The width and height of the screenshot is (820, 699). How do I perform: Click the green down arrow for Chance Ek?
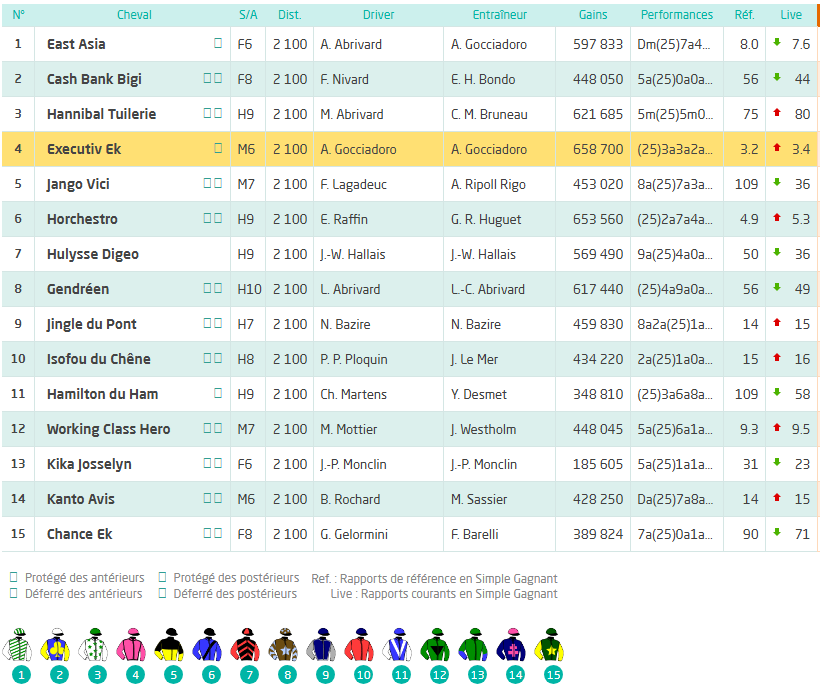[776, 534]
